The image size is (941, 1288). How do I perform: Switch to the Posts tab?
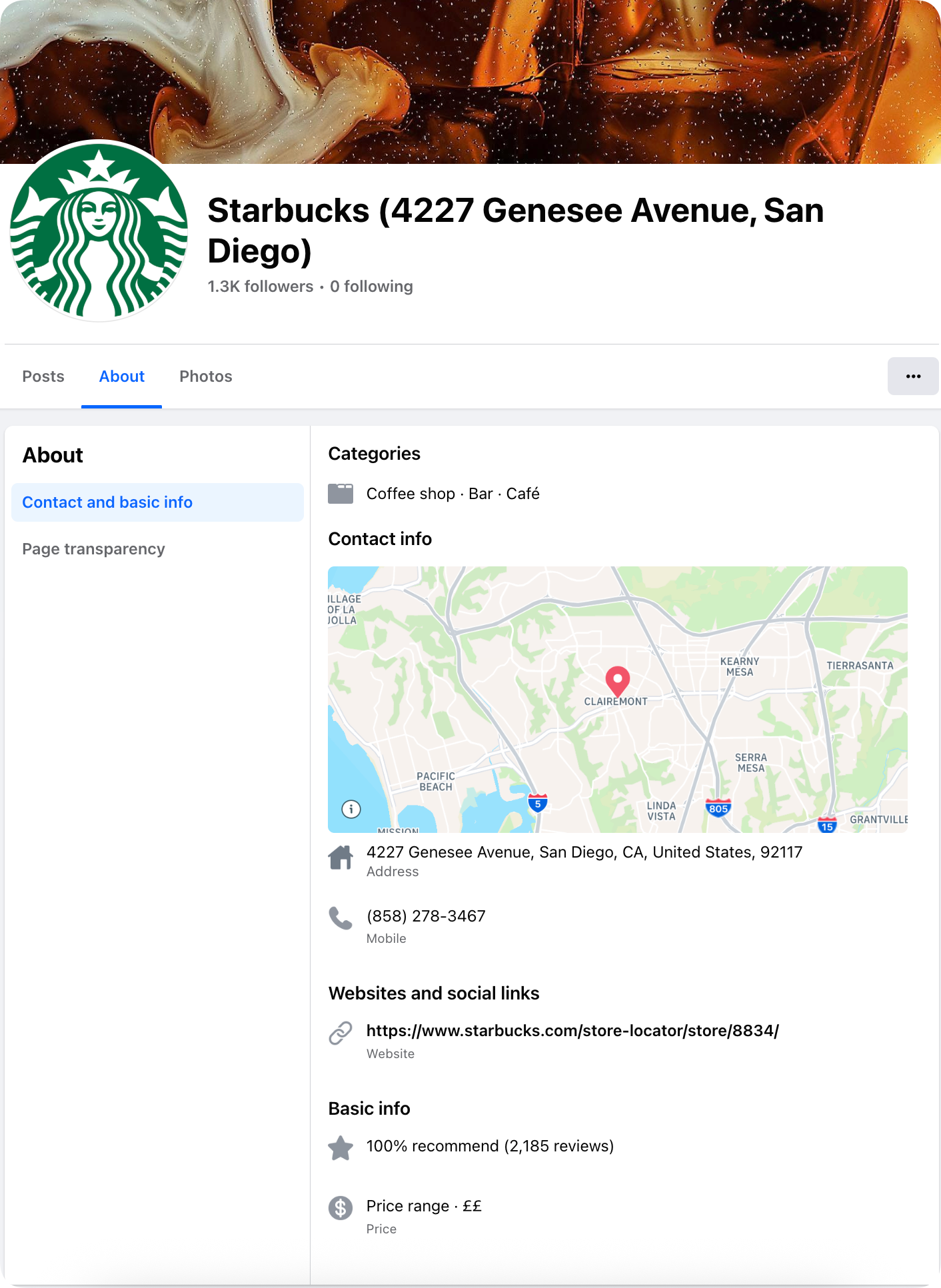(43, 376)
